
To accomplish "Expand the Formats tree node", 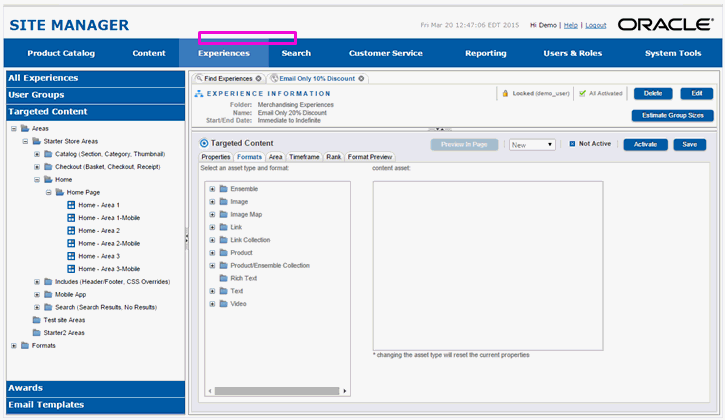I will 14,346.
